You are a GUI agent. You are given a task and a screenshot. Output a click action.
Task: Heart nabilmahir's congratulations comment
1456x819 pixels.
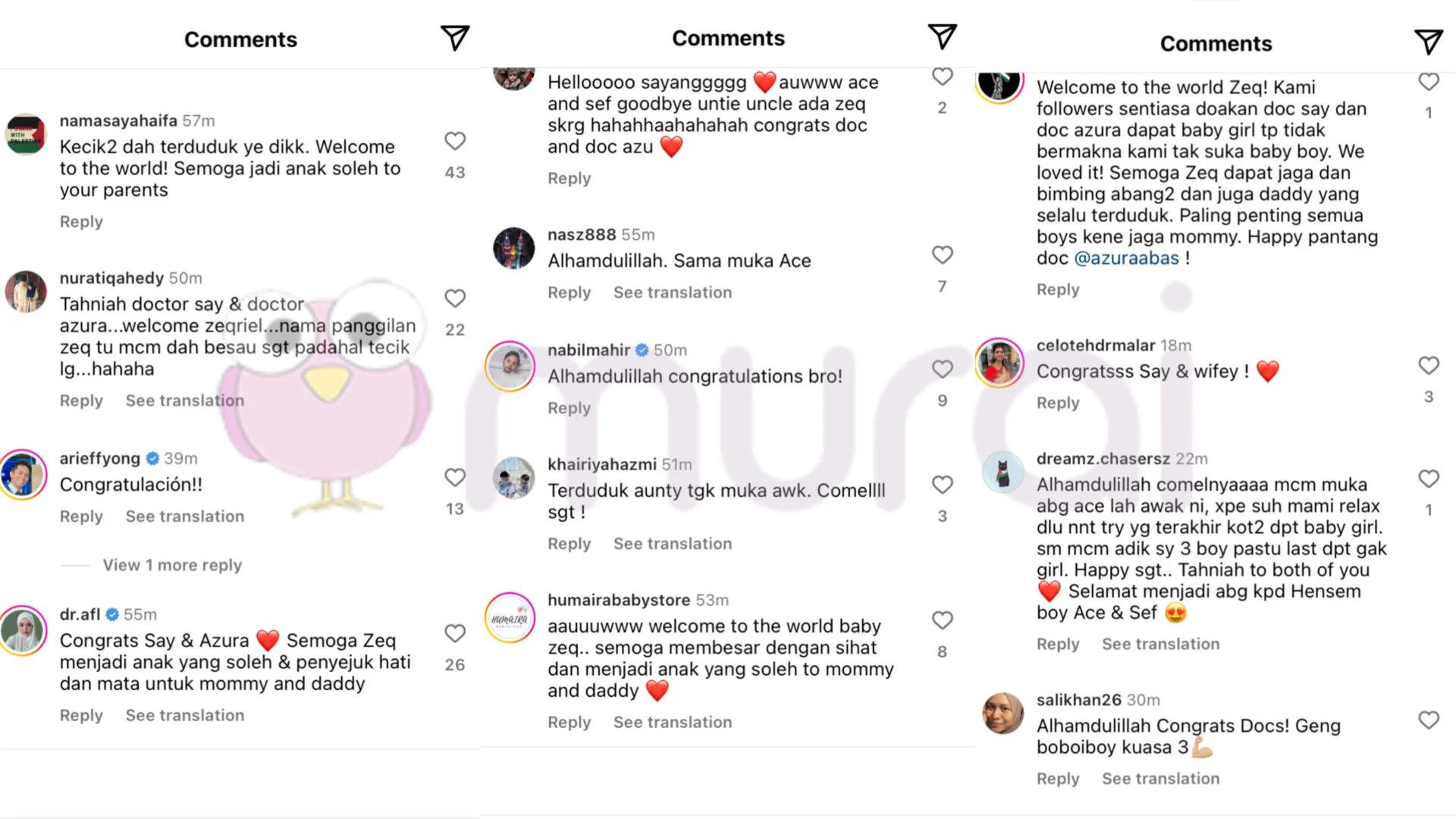pyautogui.click(x=942, y=369)
